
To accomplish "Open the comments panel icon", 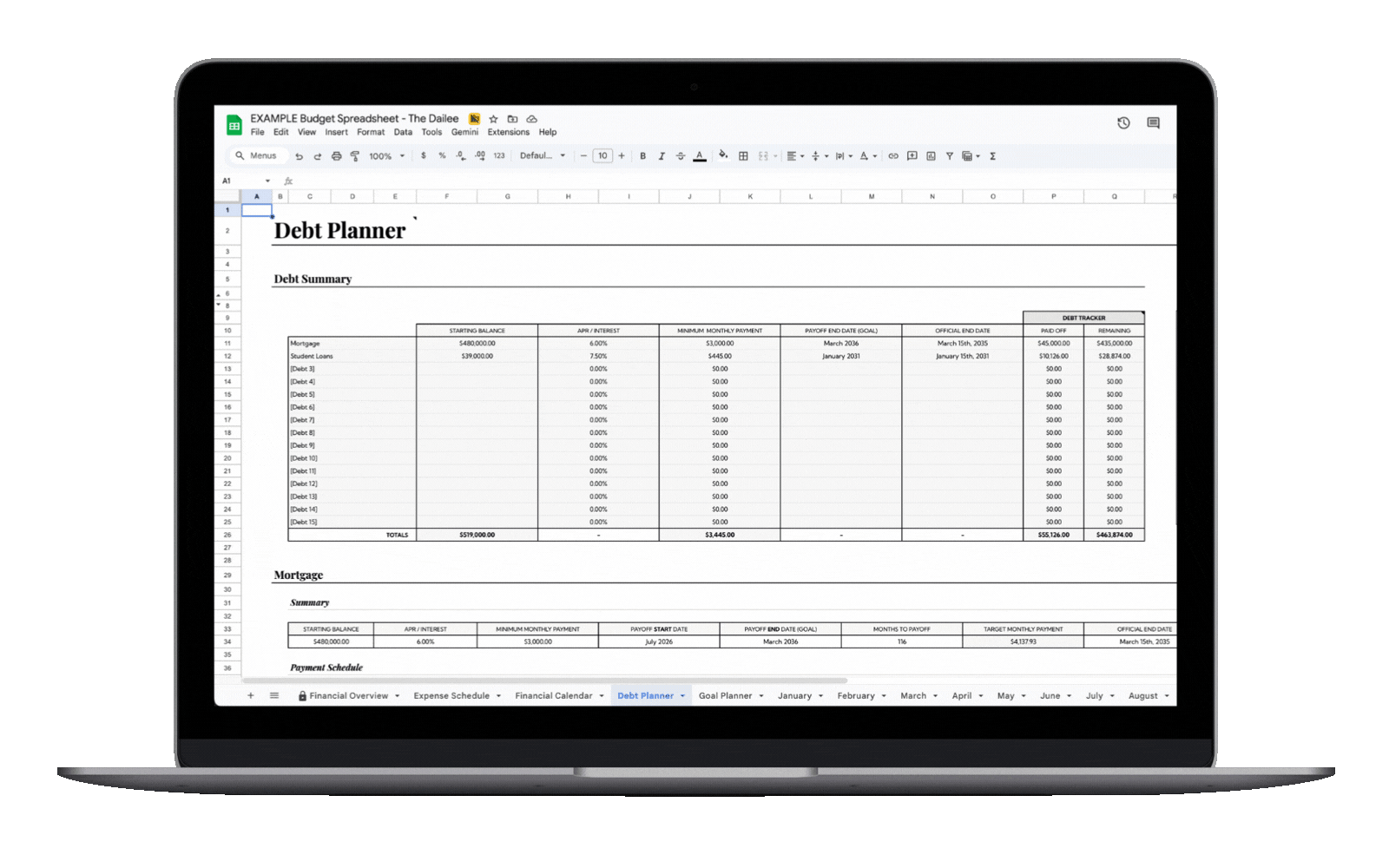I will [x=1153, y=123].
